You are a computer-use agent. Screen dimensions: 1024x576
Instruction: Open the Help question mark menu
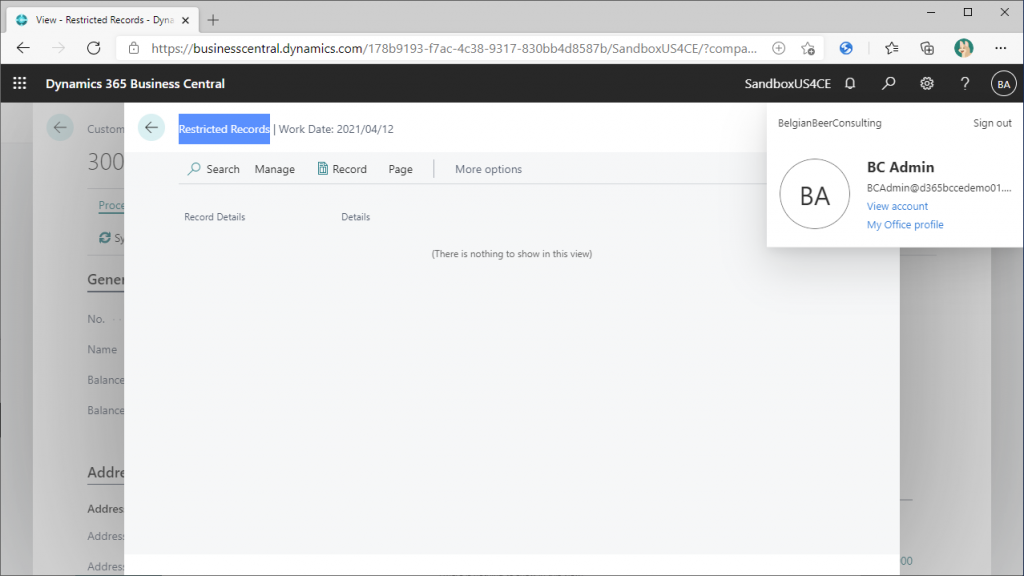pyautogui.click(x=965, y=84)
